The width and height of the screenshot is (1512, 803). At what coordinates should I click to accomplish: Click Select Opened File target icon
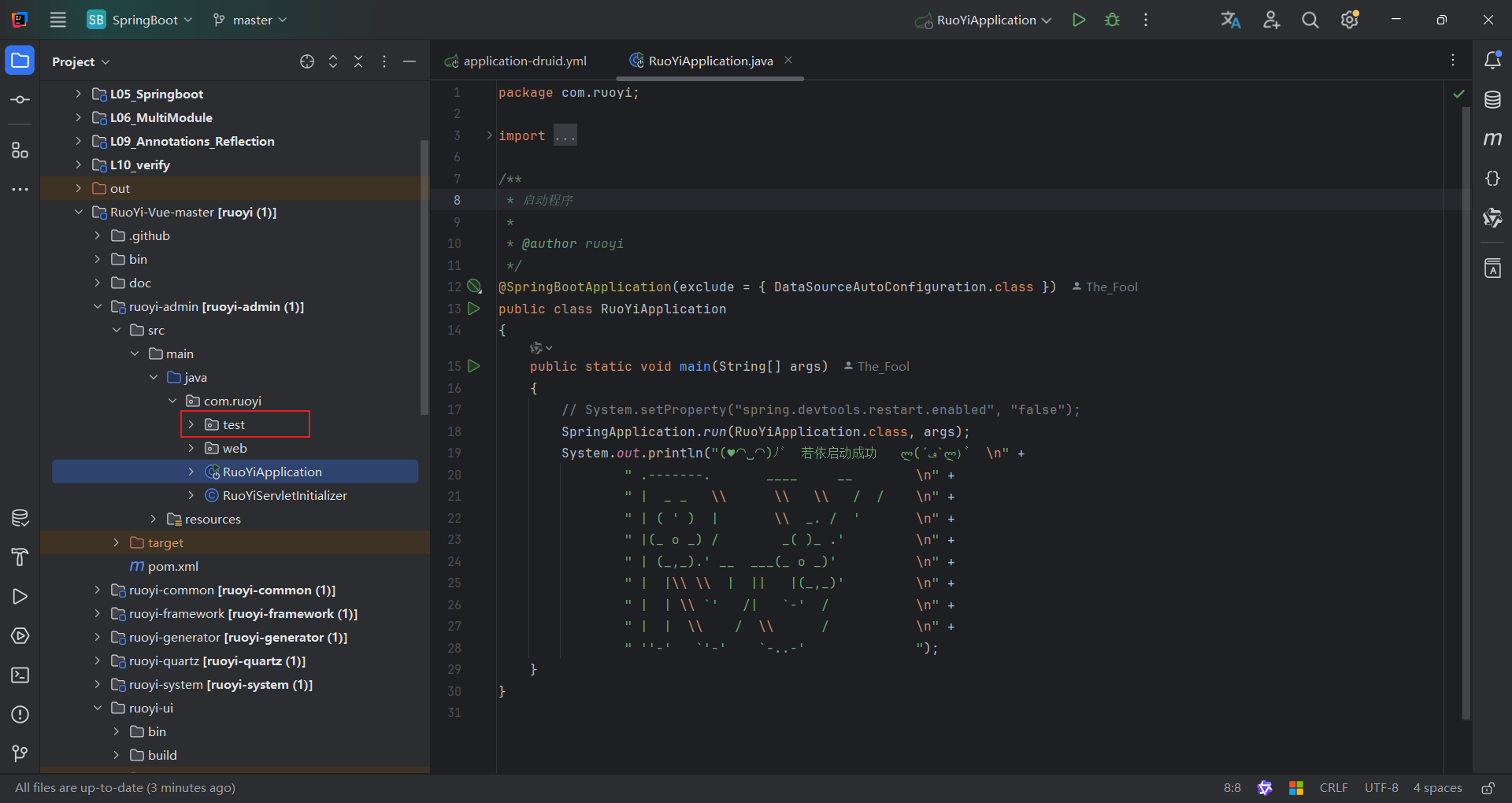(307, 61)
